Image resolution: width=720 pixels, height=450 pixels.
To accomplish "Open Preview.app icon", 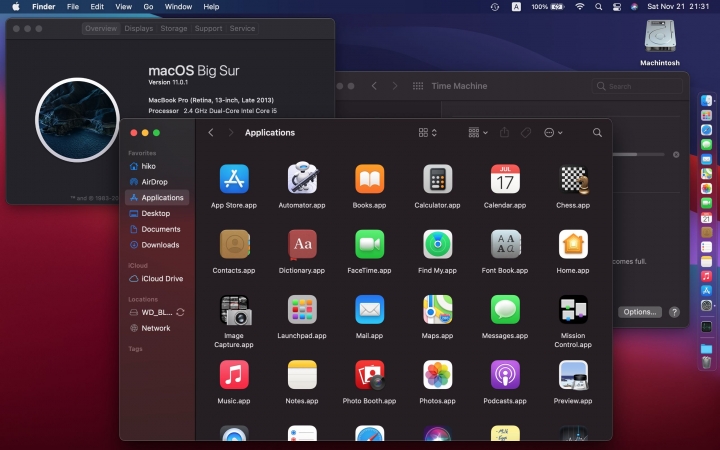I will click(x=573, y=375).
